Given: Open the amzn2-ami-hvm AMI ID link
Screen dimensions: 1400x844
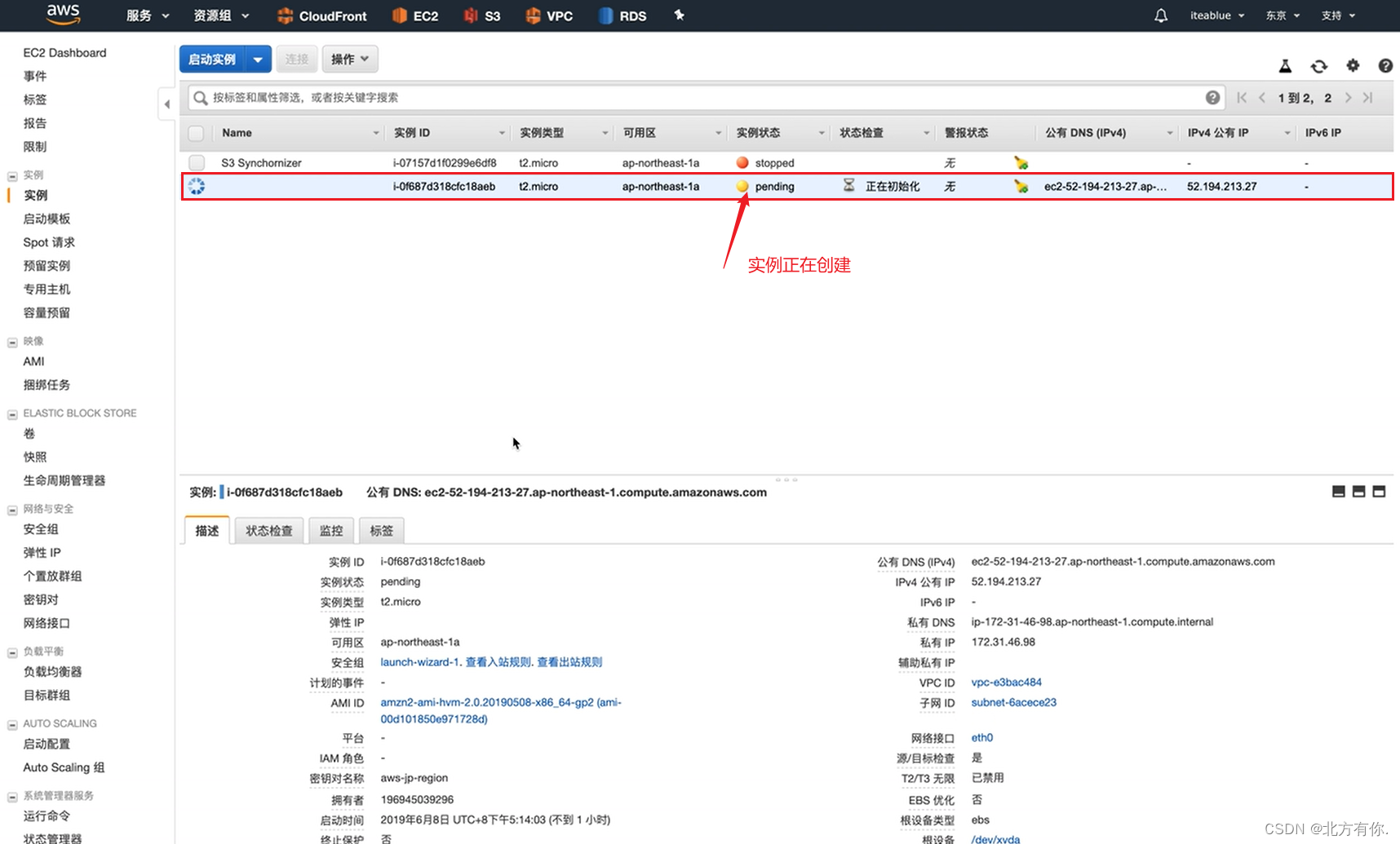Looking at the screenshot, I should (x=501, y=710).
